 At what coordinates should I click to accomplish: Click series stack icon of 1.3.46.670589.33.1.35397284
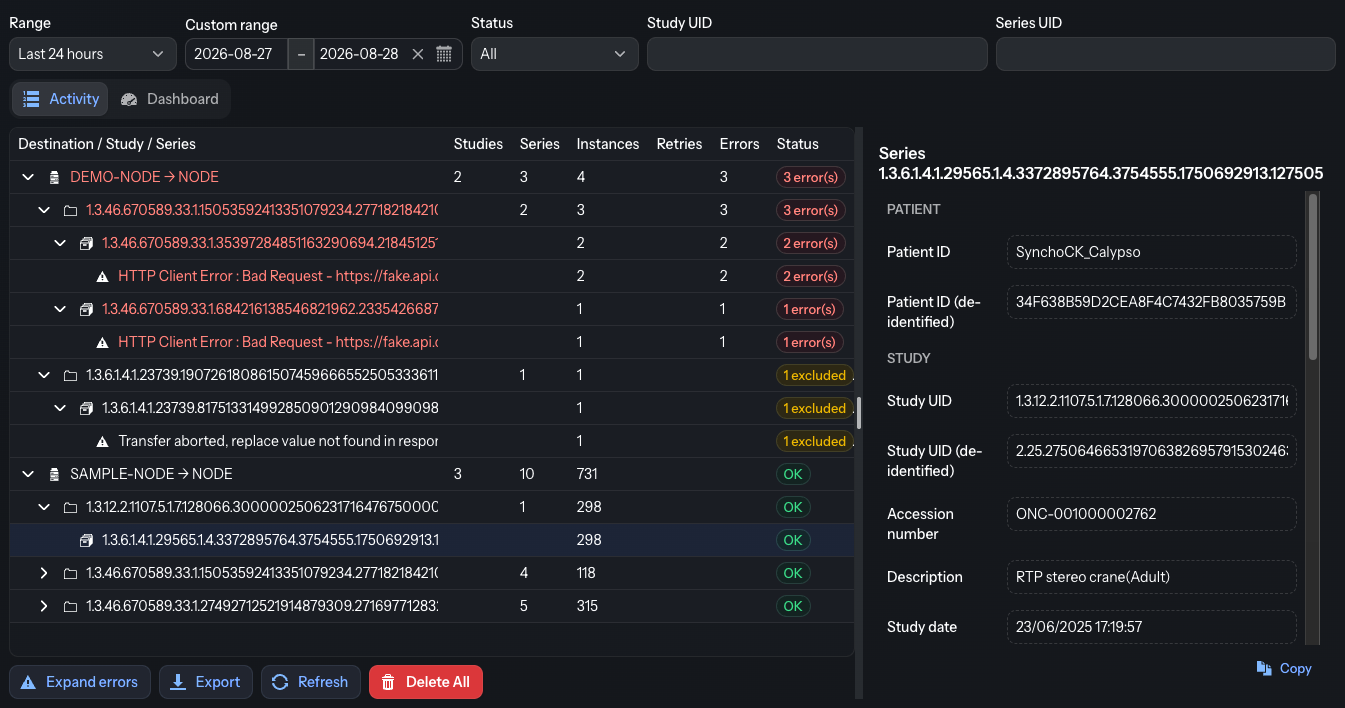click(86, 243)
